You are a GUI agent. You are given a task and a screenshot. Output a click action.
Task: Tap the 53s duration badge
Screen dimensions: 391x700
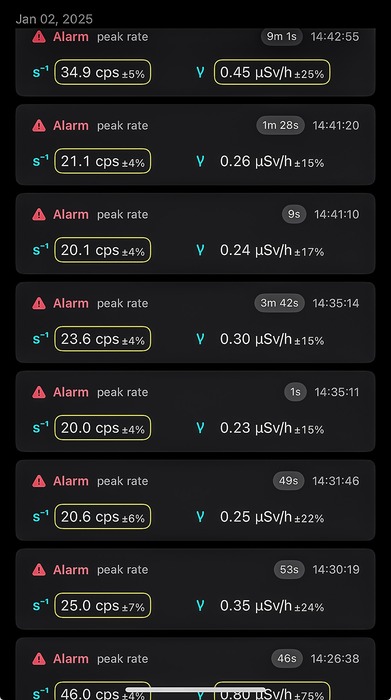coord(289,570)
